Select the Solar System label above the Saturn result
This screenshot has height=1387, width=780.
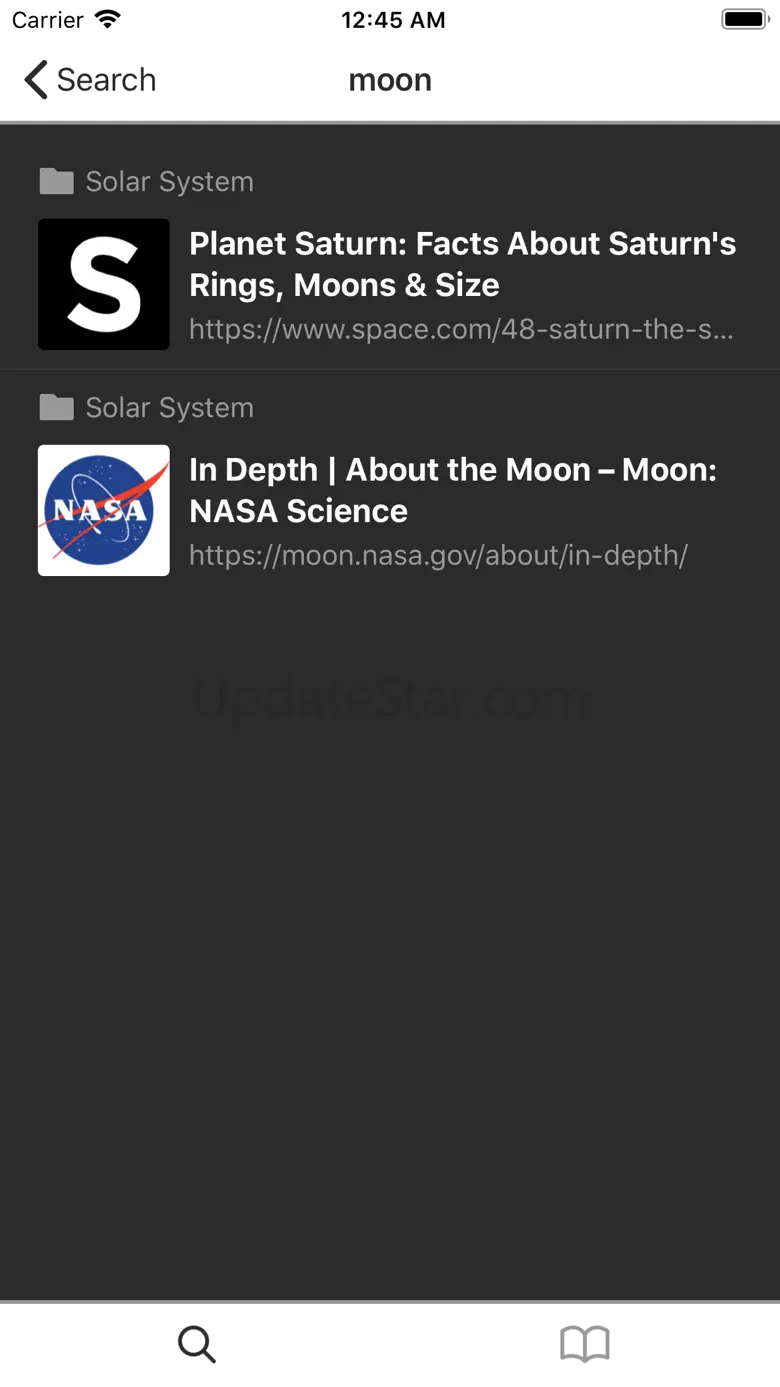pyautogui.click(x=169, y=182)
